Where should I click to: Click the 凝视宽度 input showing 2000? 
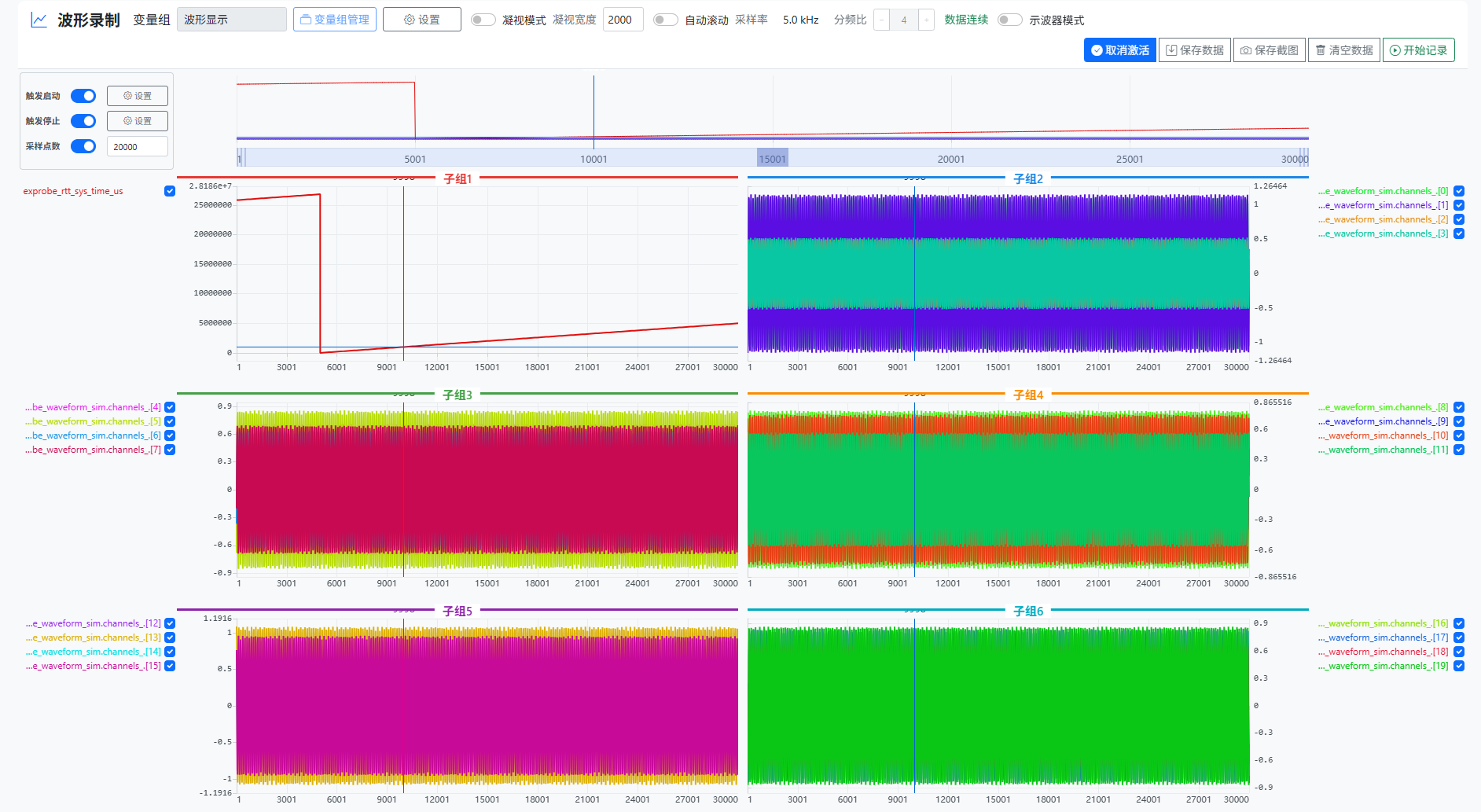(623, 20)
